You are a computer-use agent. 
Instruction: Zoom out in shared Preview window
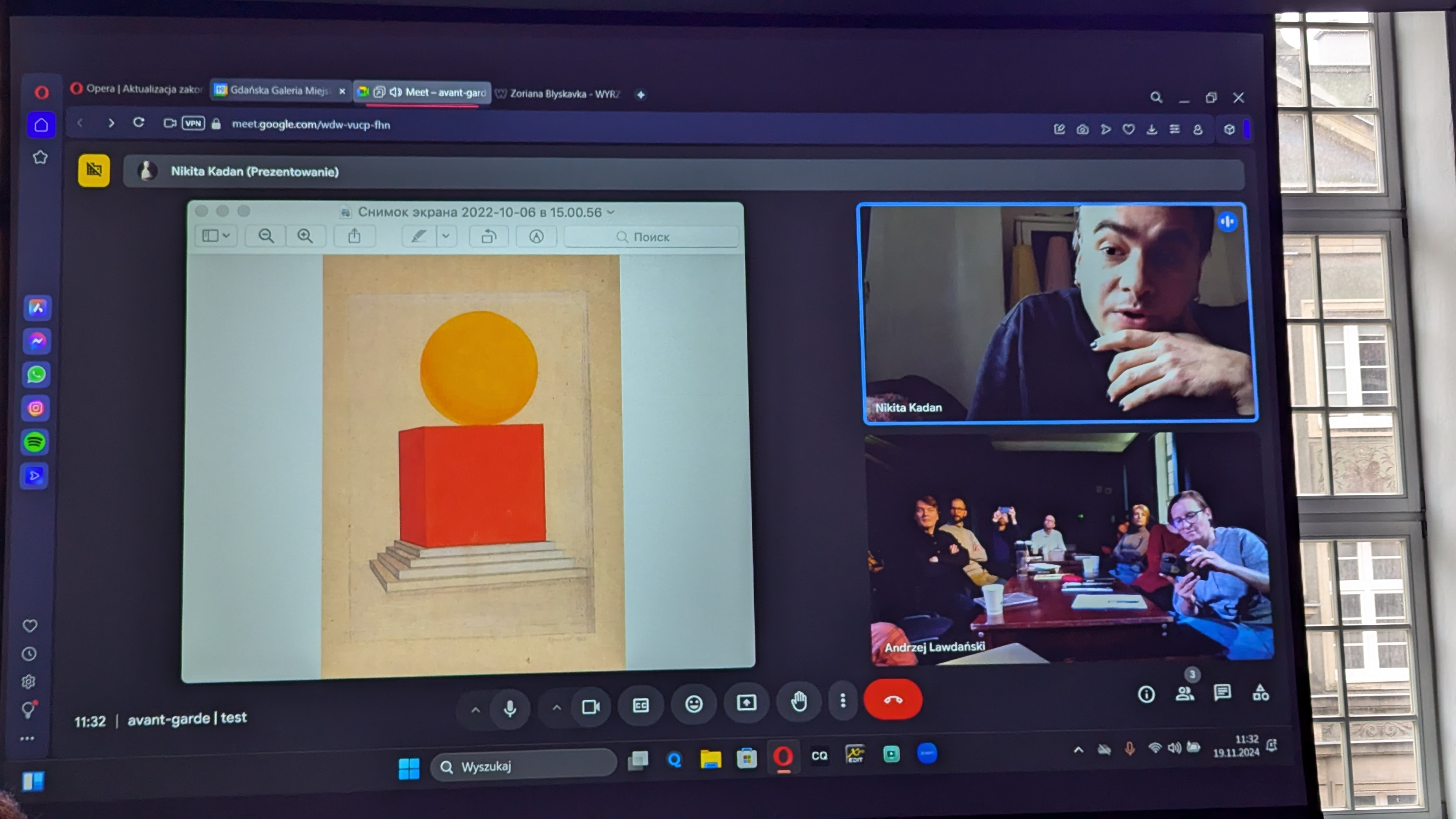pos(266,236)
